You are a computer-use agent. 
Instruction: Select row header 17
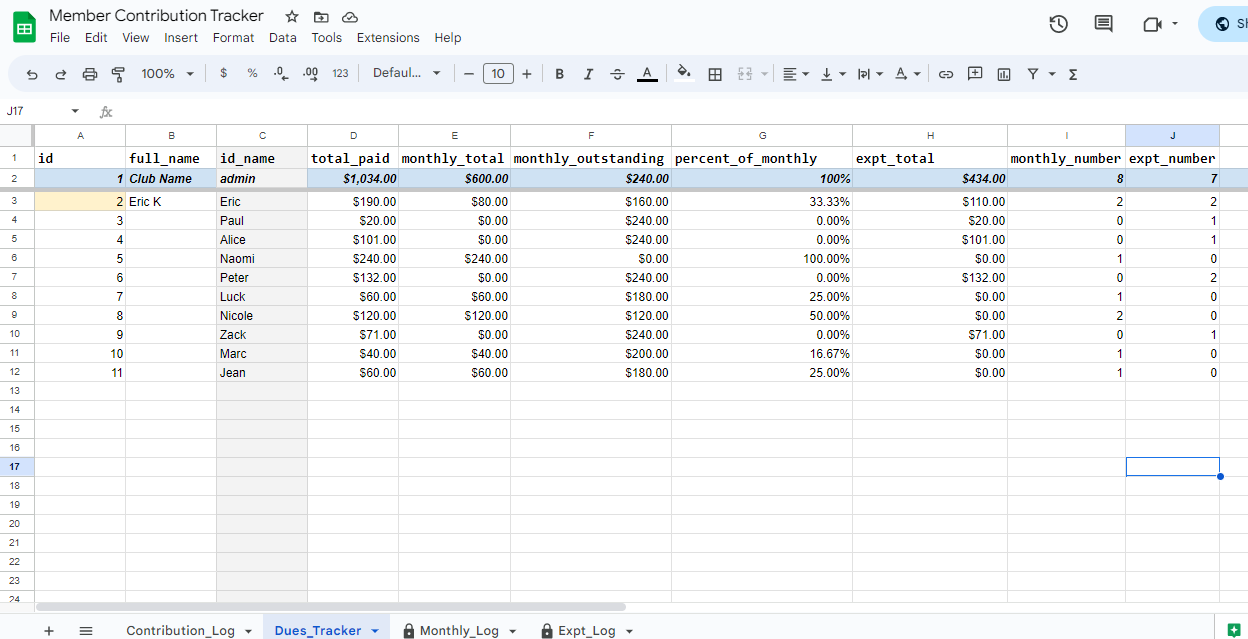pyautogui.click(x=15, y=467)
